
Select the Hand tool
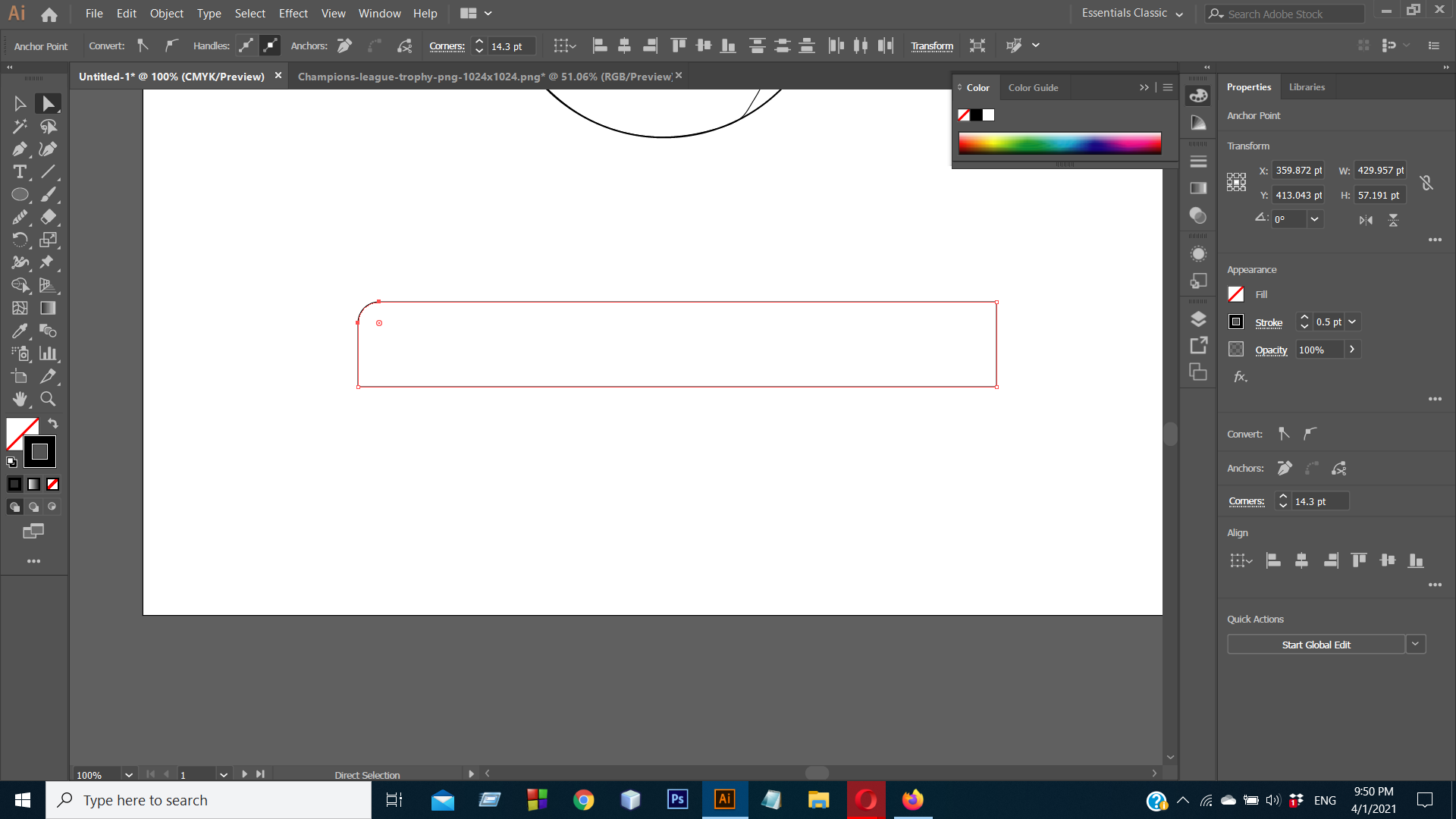tap(20, 400)
